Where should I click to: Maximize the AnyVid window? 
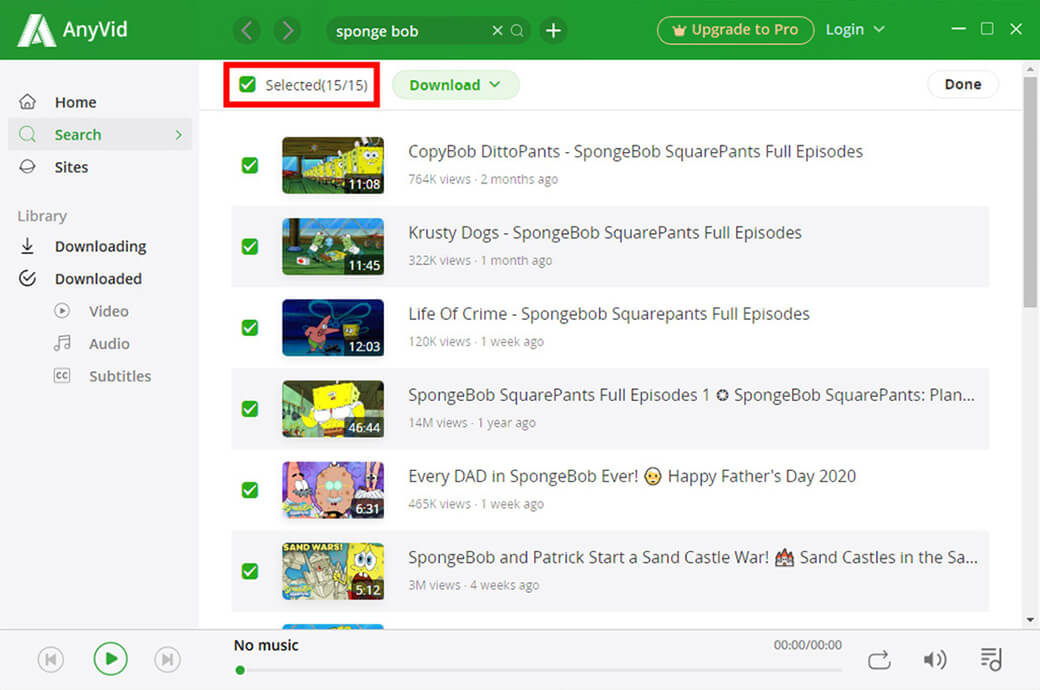tap(987, 29)
